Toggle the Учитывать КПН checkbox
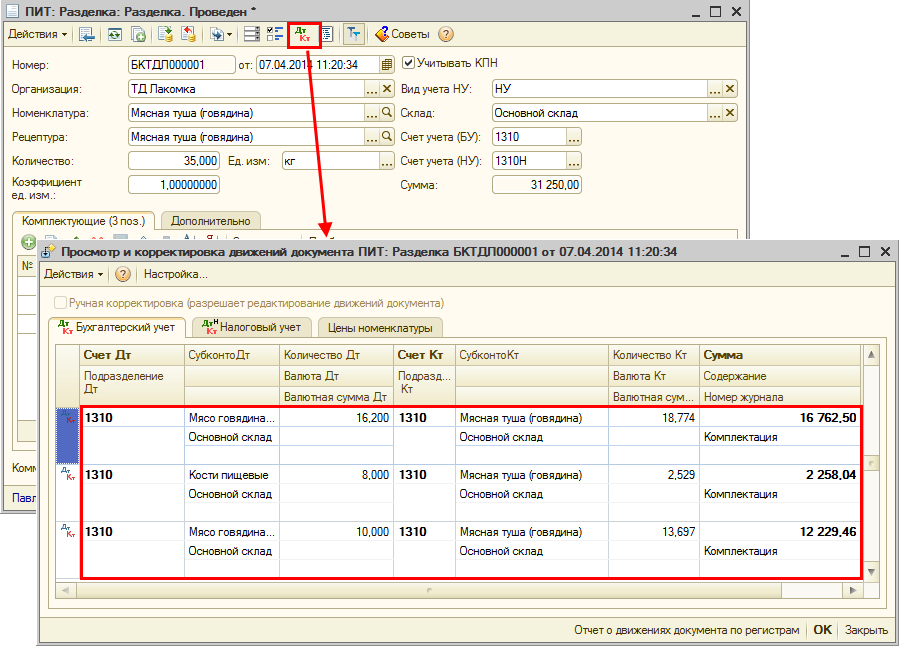 click(408, 63)
